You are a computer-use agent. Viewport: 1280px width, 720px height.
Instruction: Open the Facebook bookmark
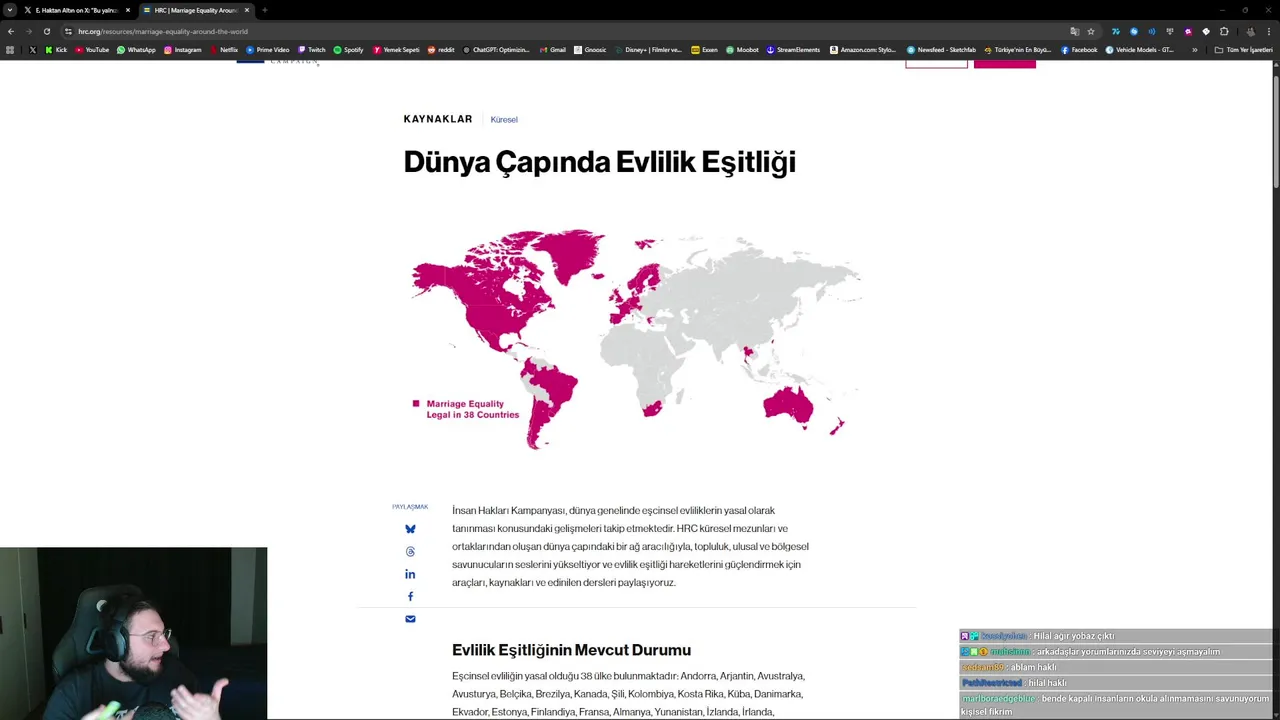coord(1079,50)
